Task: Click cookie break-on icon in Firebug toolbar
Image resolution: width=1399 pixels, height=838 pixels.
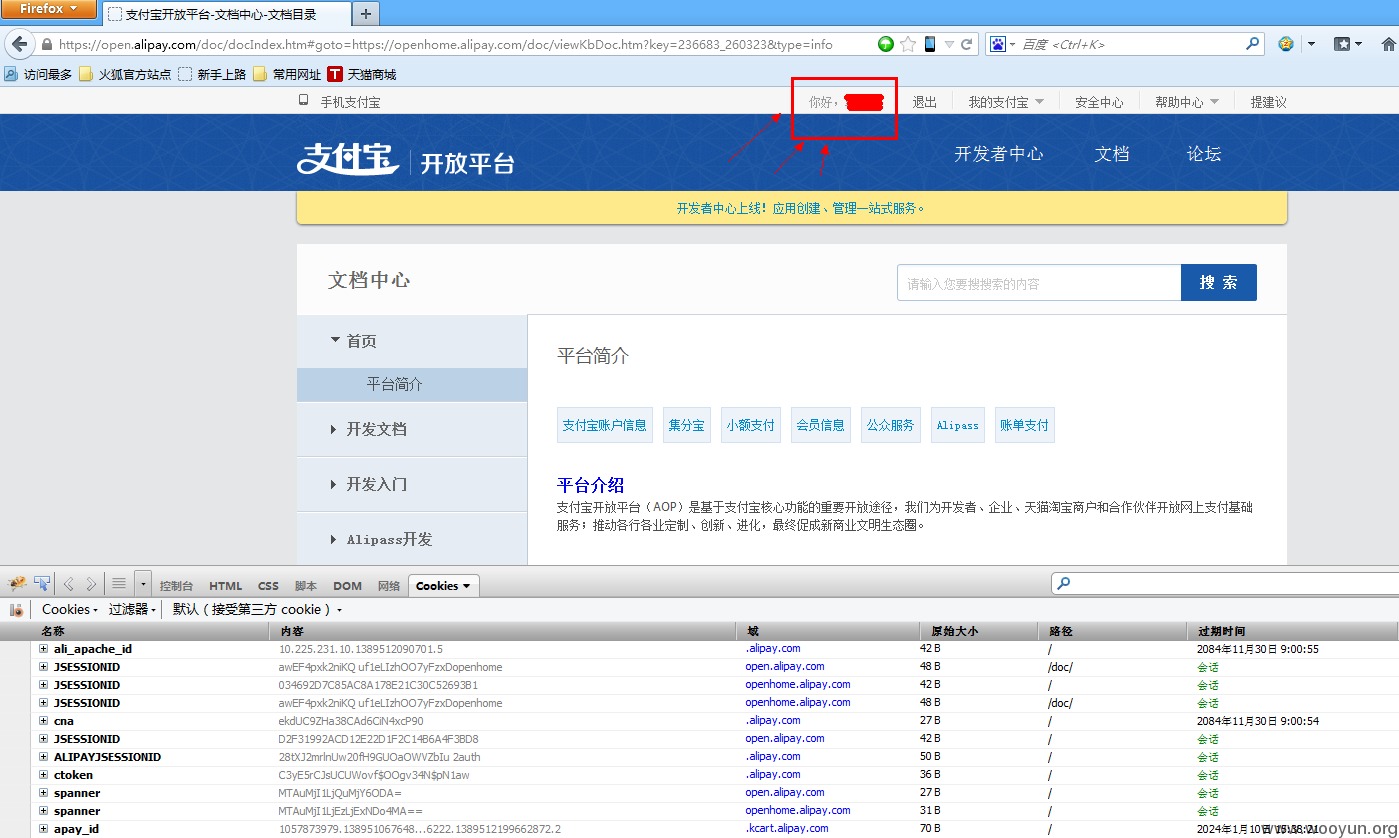Action: click(x=17, y=609)
